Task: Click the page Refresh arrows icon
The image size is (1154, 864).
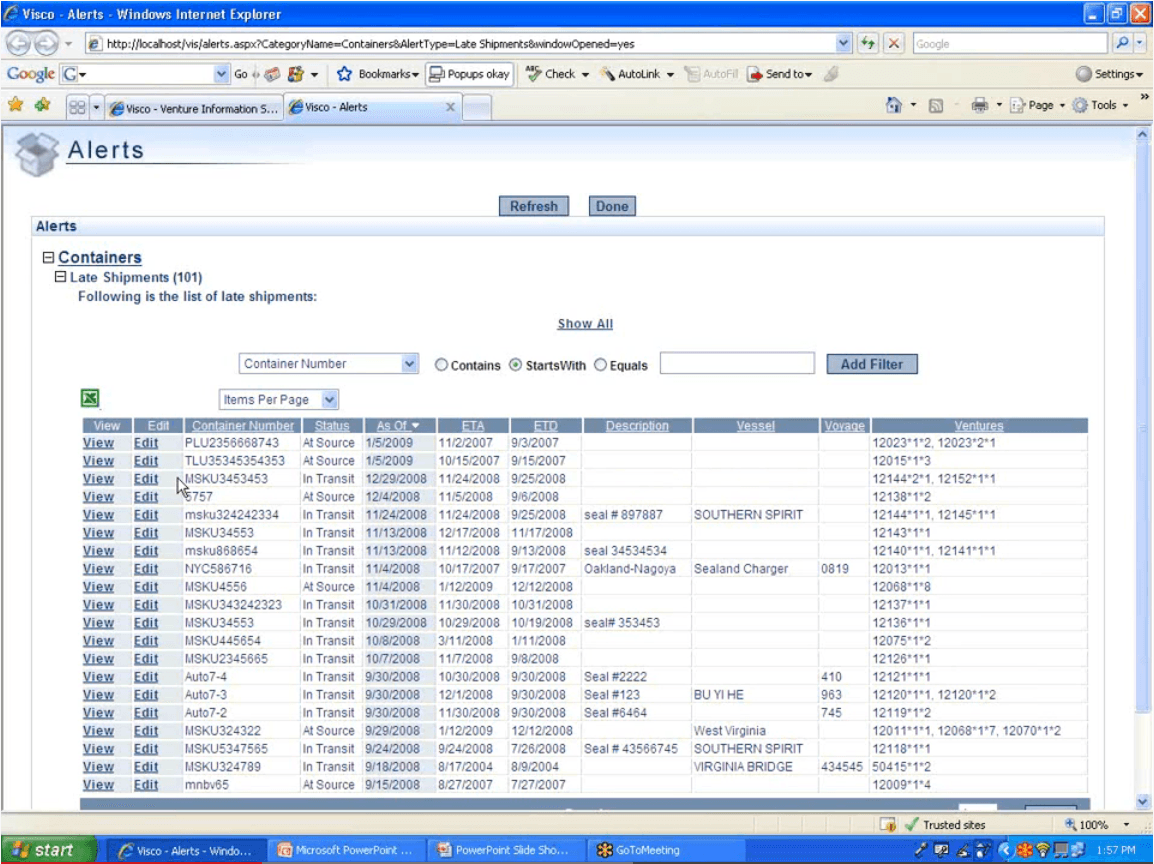Action: click(x=868, y=44)
